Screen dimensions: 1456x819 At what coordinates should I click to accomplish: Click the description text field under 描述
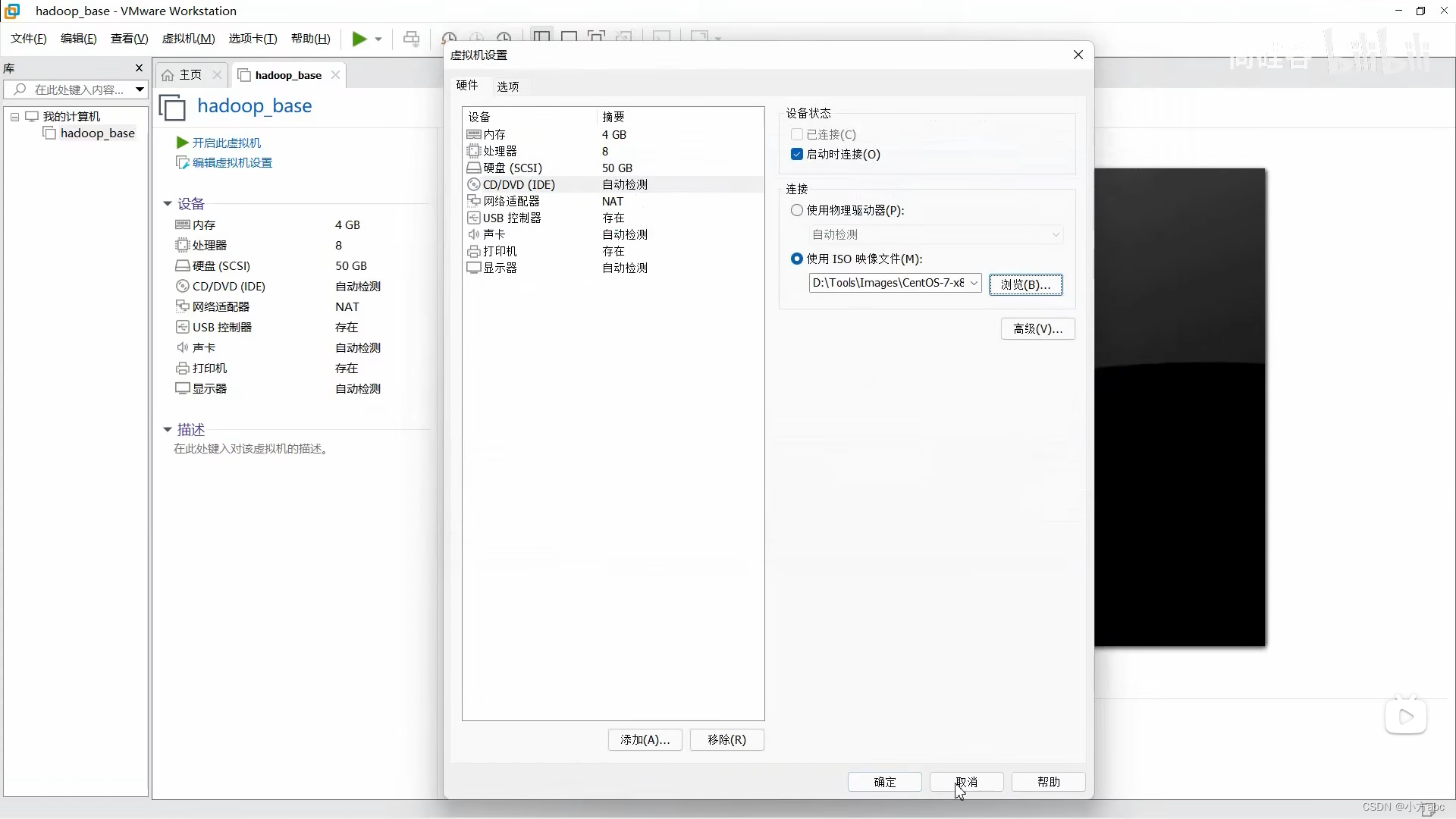click(251, 449)
